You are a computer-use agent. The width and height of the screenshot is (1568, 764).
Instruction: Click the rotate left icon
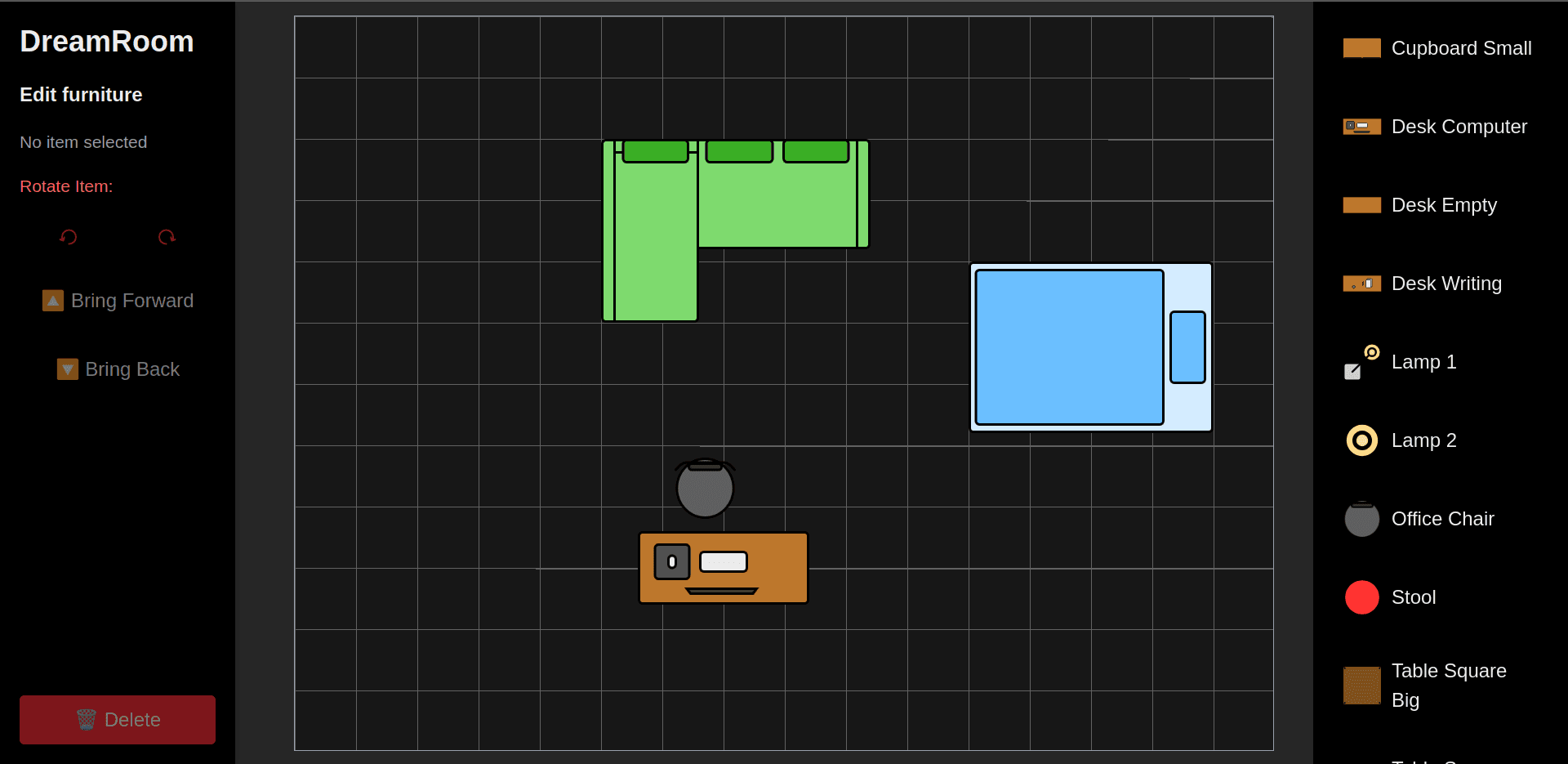tap(69, 237)
